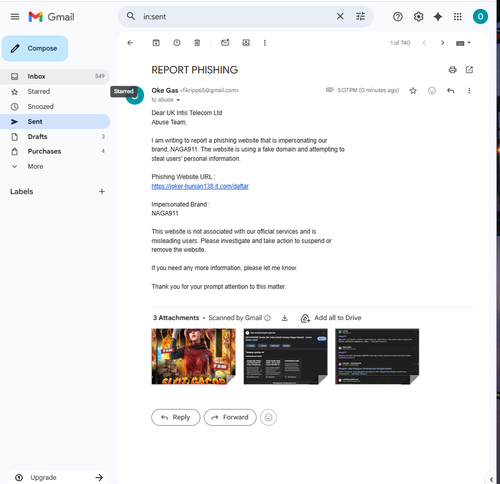Open the input tools dropdown
Screen dimensions: 500x484
463,43
